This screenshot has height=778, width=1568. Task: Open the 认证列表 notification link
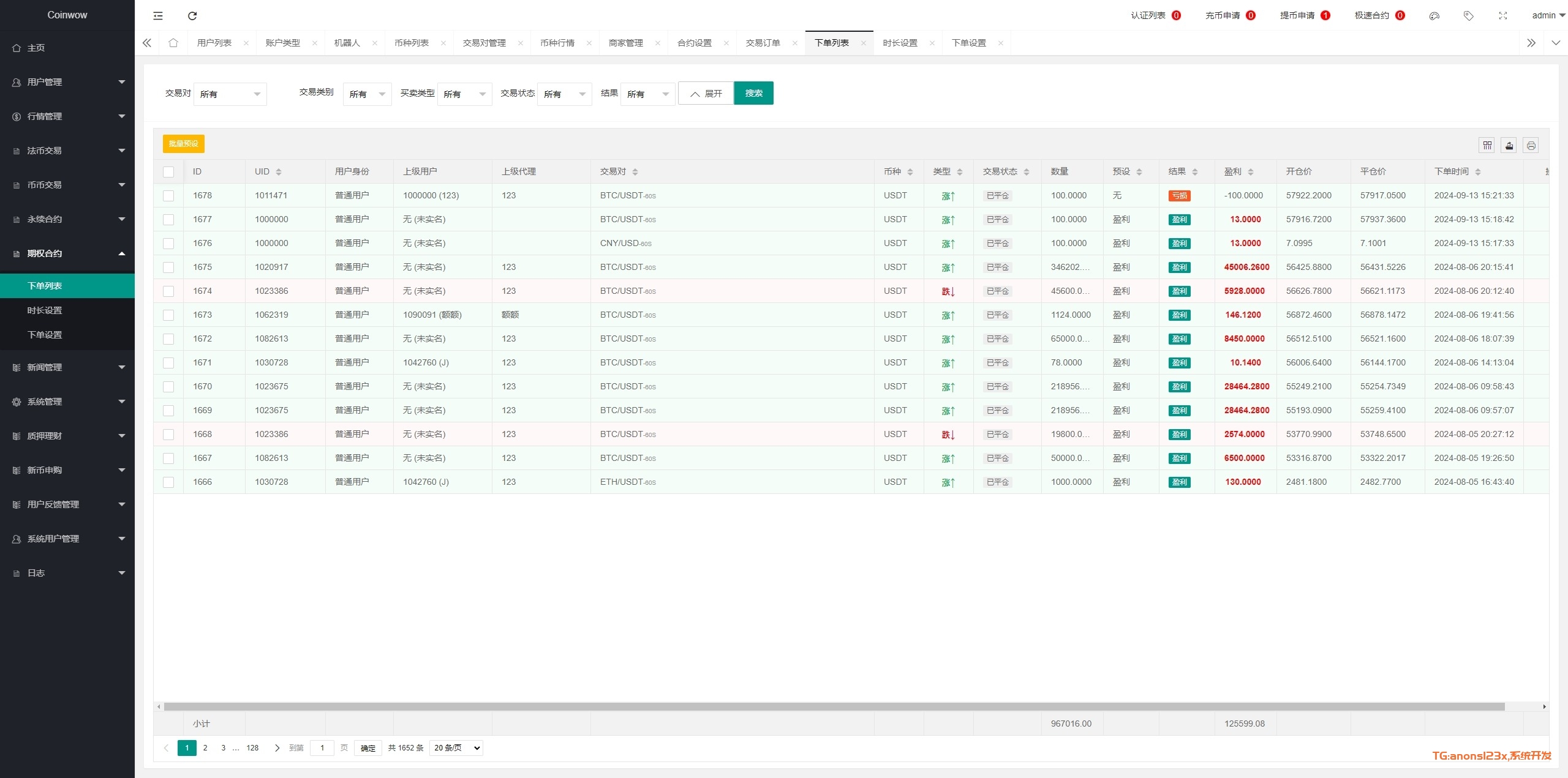pyautogui.click(x=1156, y=15)
